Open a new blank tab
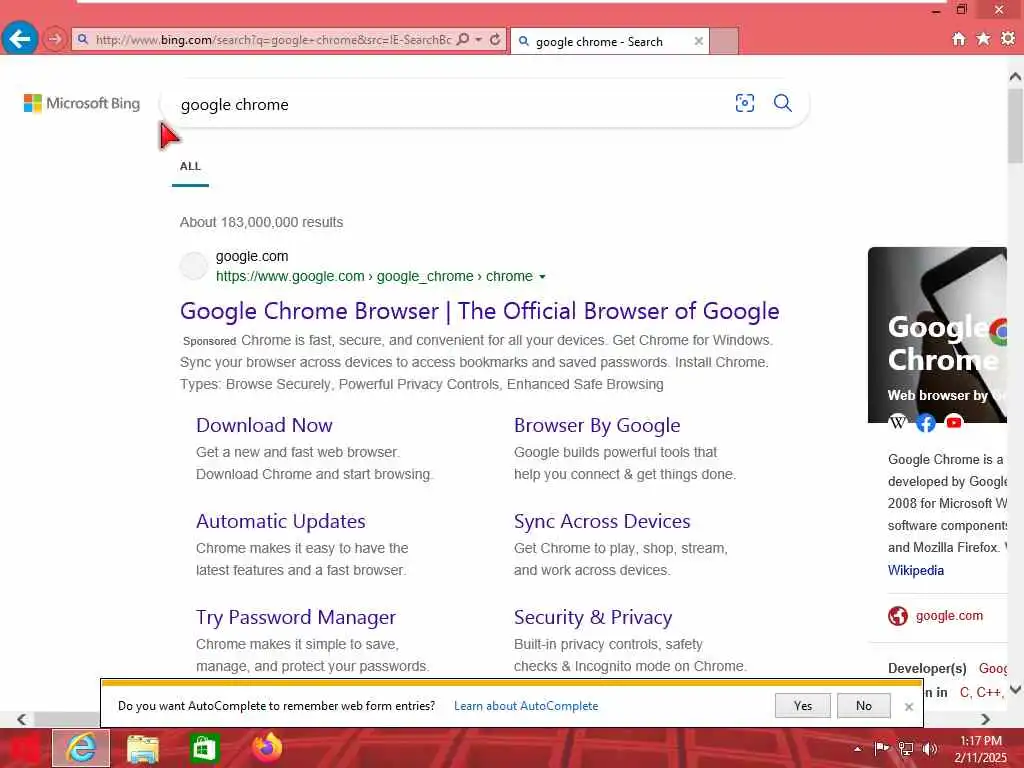Screen dimensions: 1024x768 724,41
